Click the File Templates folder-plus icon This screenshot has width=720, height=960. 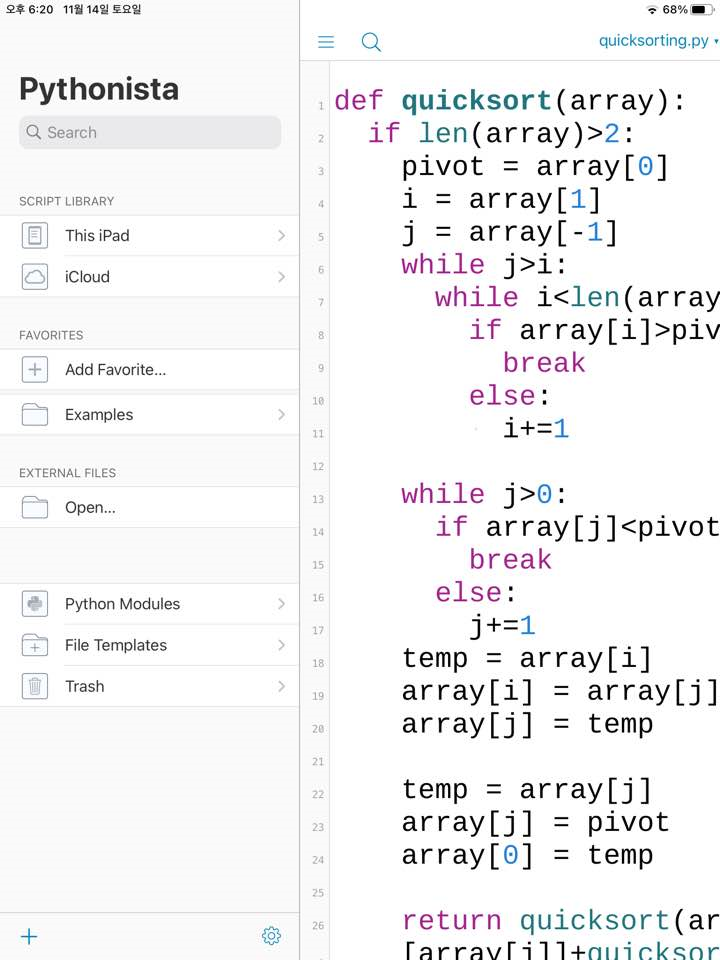(35, 645)
